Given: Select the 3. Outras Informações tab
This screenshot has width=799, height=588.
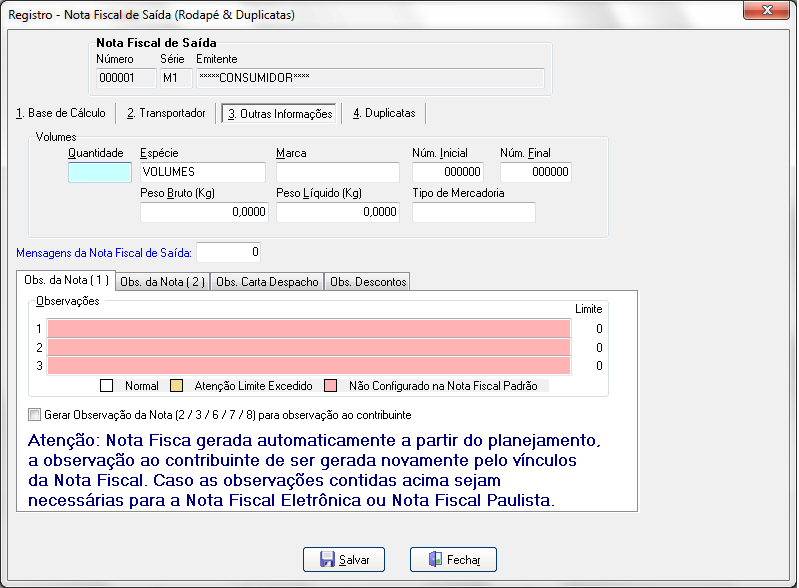Looking at the screenshot, I should pyautogui.click(x=280, y=114).
